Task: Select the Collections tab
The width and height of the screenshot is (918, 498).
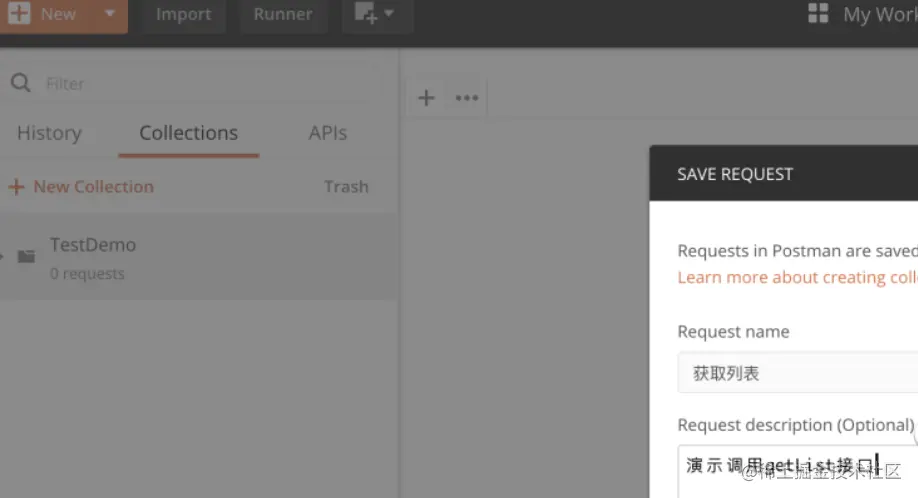Action: click(189, 133)
